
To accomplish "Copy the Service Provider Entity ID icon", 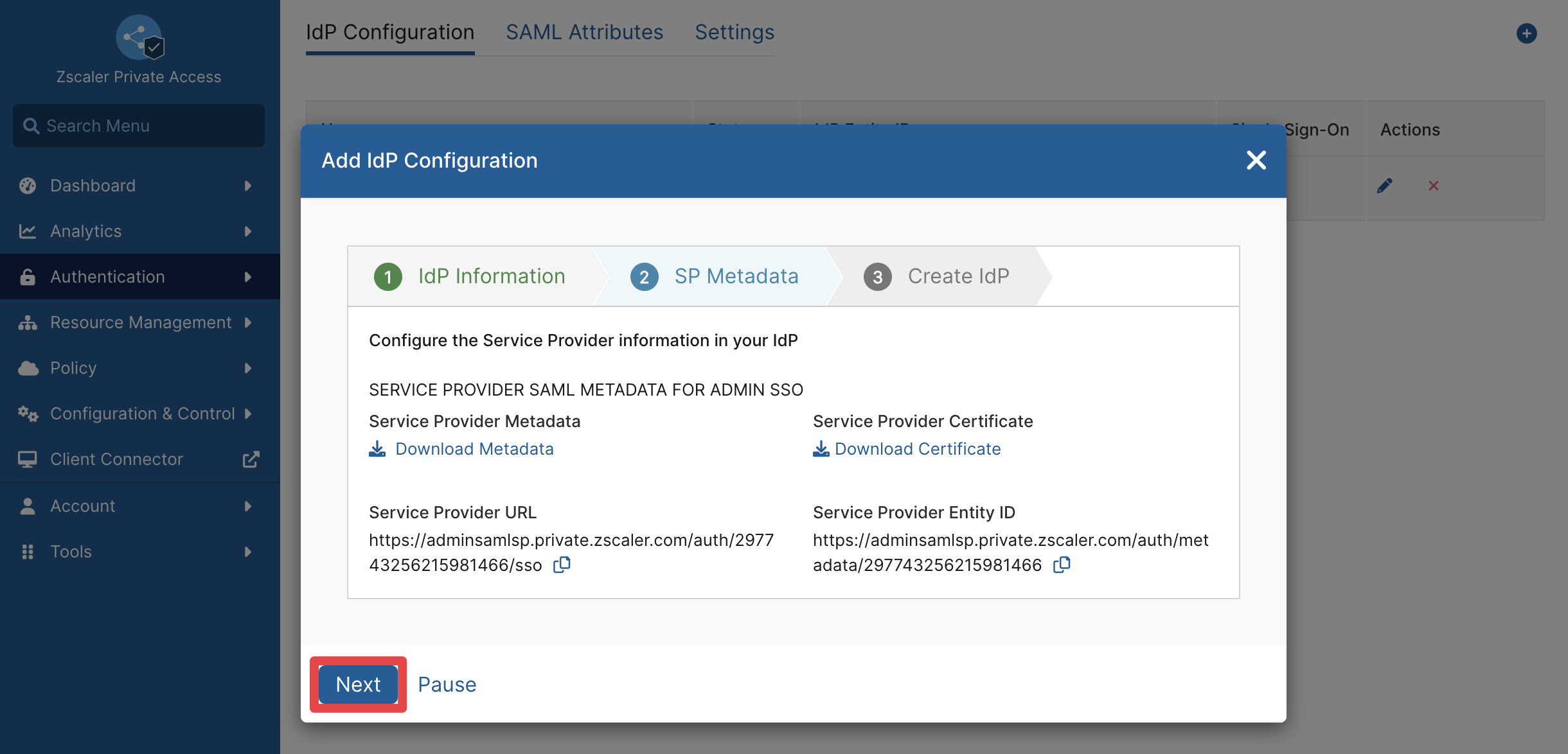I will [x=1062, y=565].
